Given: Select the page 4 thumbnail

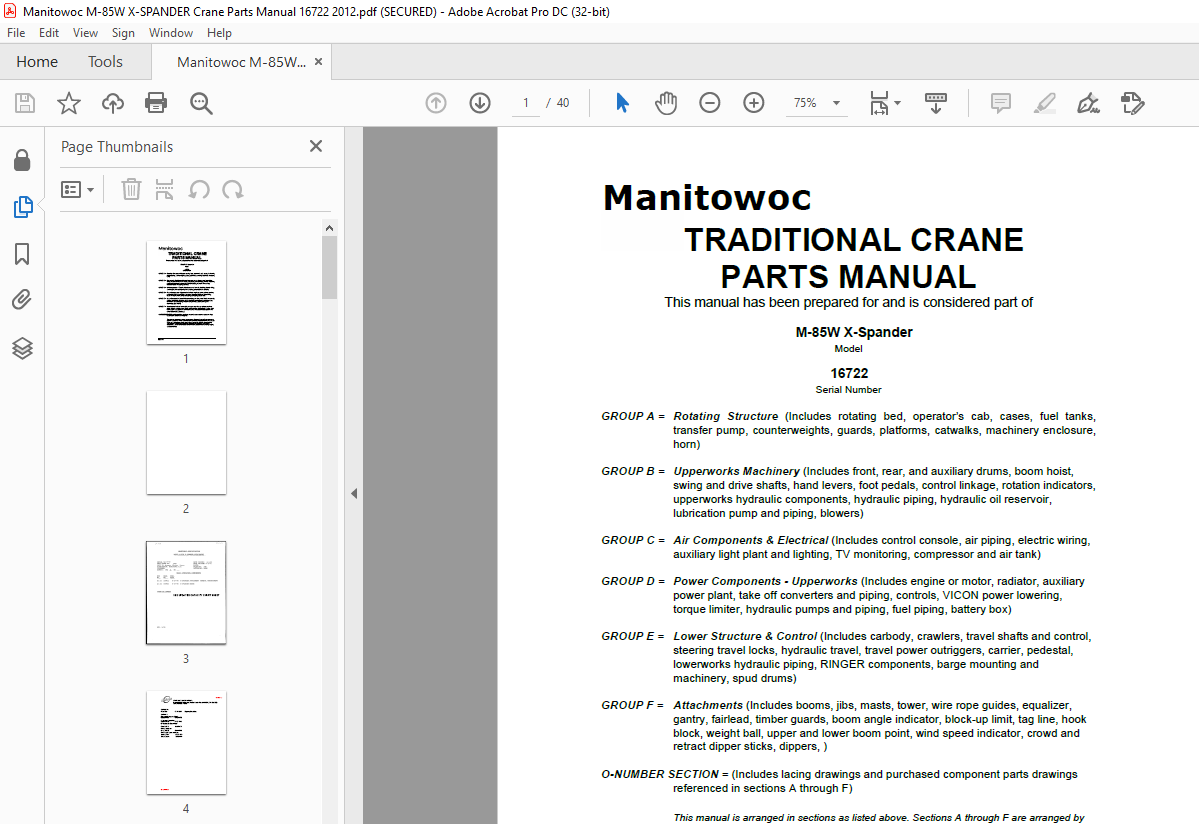Looking at the screenshot, I should click(187, 742).
